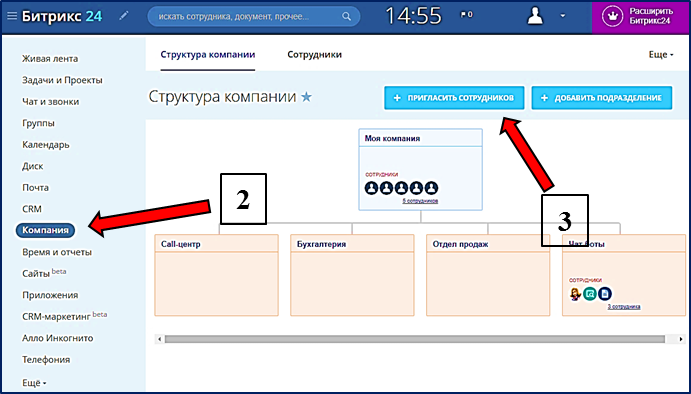This screenshot has height=394, width=691.
Task: Click the horizontal scrollbar thumb
Action: point(415,339)
